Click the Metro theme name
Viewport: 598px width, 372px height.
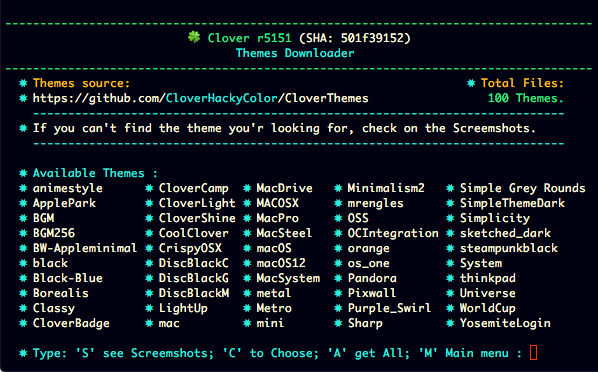[274, 308]
